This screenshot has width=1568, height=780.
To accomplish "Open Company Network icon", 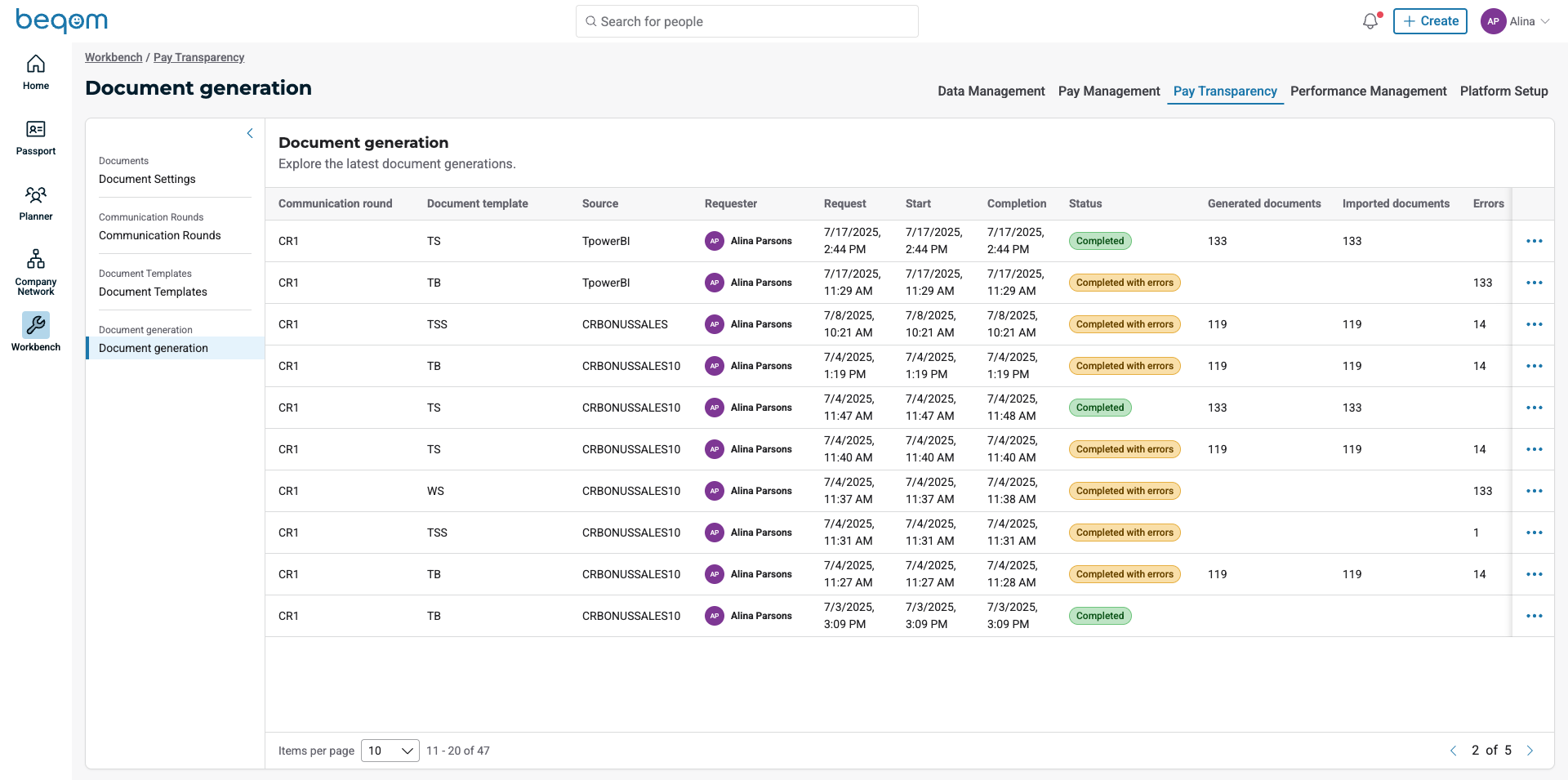I will click(36, 261).
